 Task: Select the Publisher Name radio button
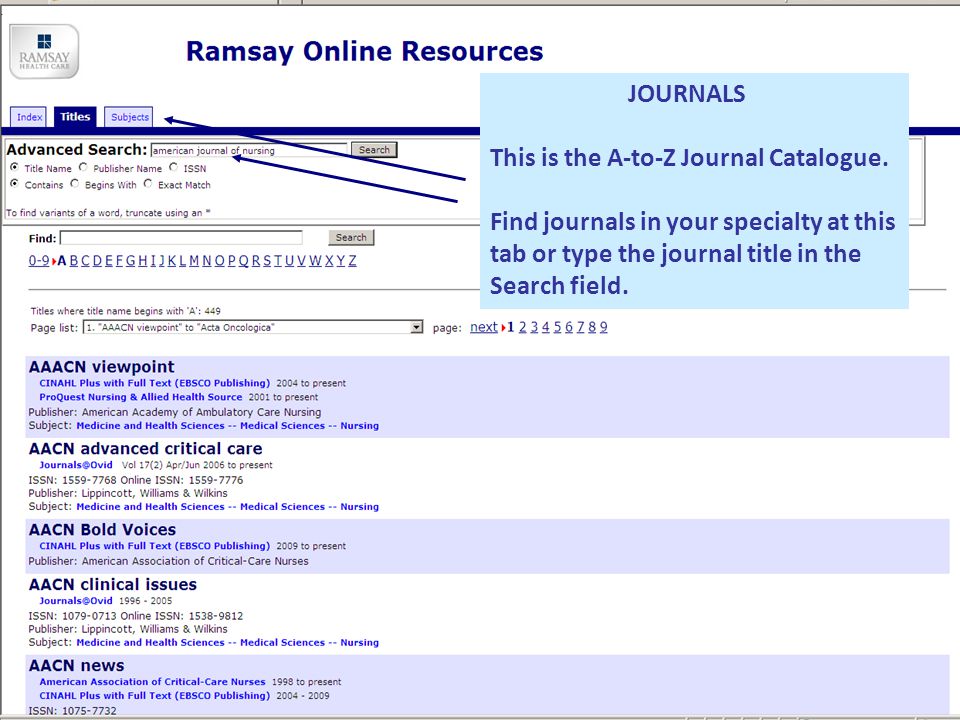click(x=83, y=167)
